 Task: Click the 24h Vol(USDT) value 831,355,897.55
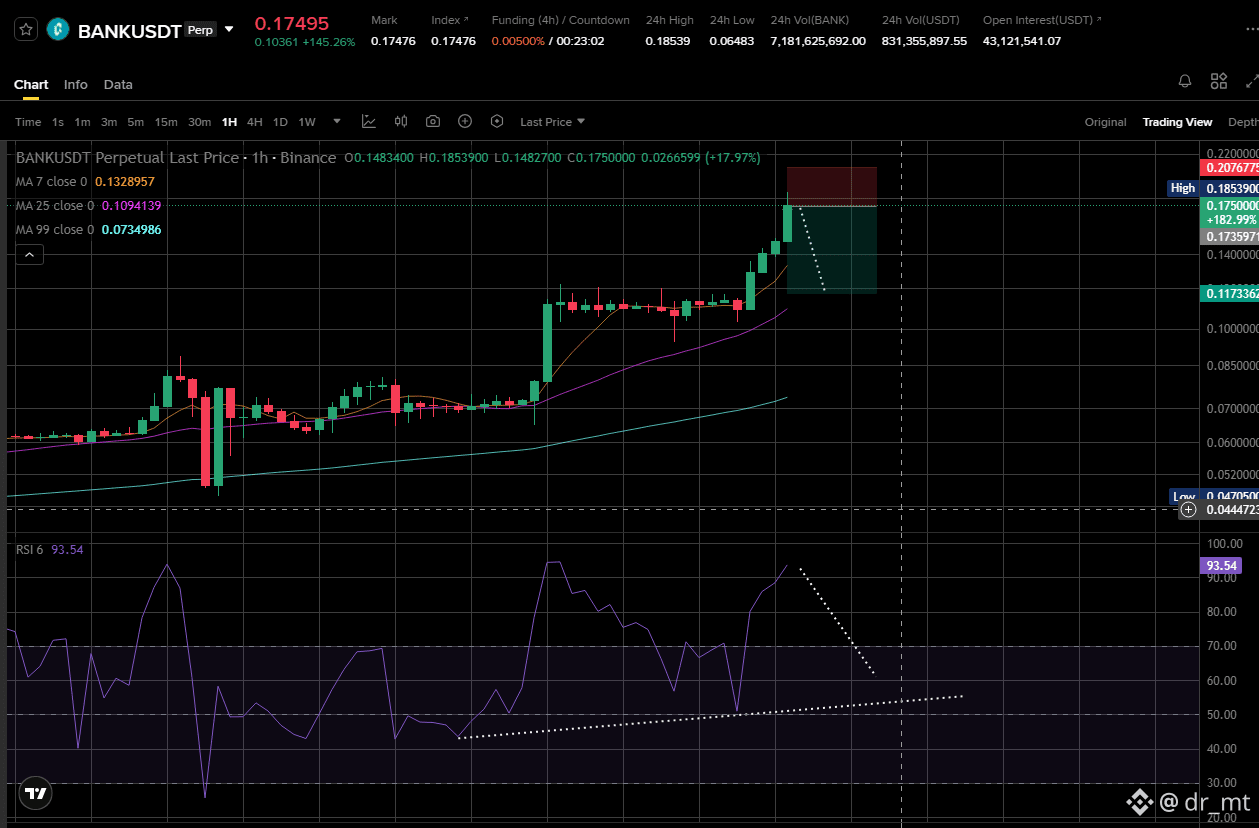click(x=924, y=41)
